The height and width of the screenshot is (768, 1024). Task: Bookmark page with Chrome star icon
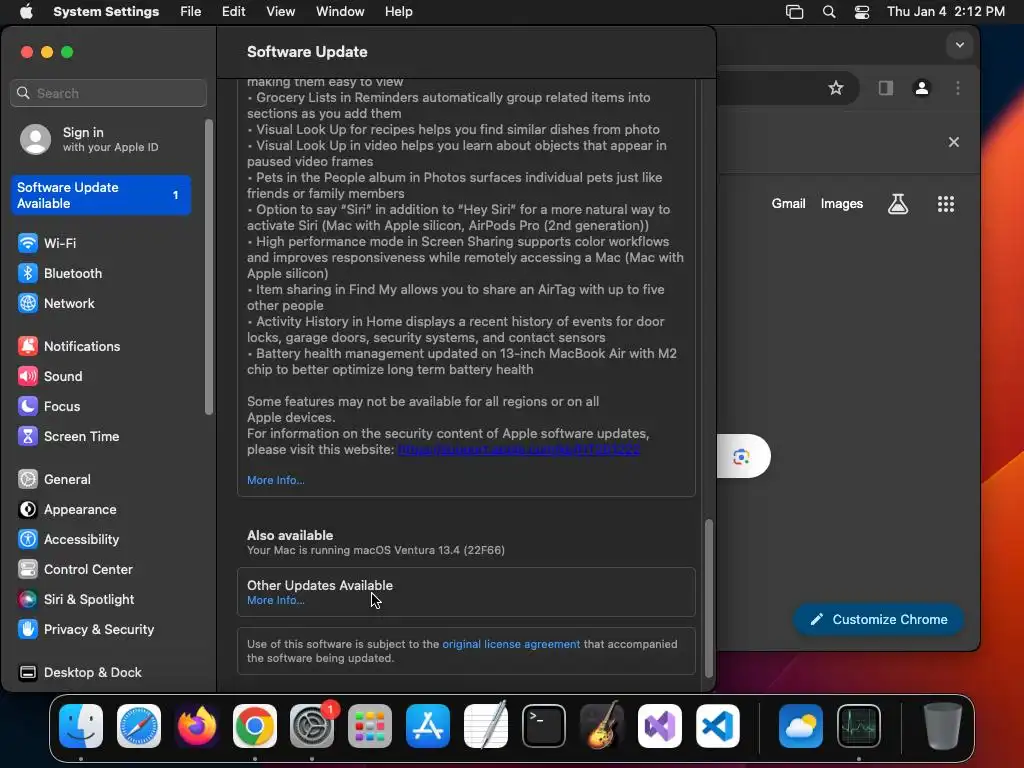[836, 88]
